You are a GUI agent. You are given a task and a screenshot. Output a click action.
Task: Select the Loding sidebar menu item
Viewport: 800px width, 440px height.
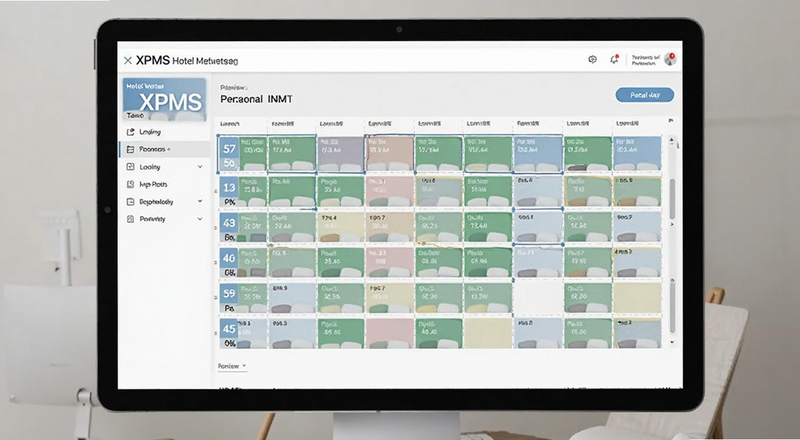(164, 132)
